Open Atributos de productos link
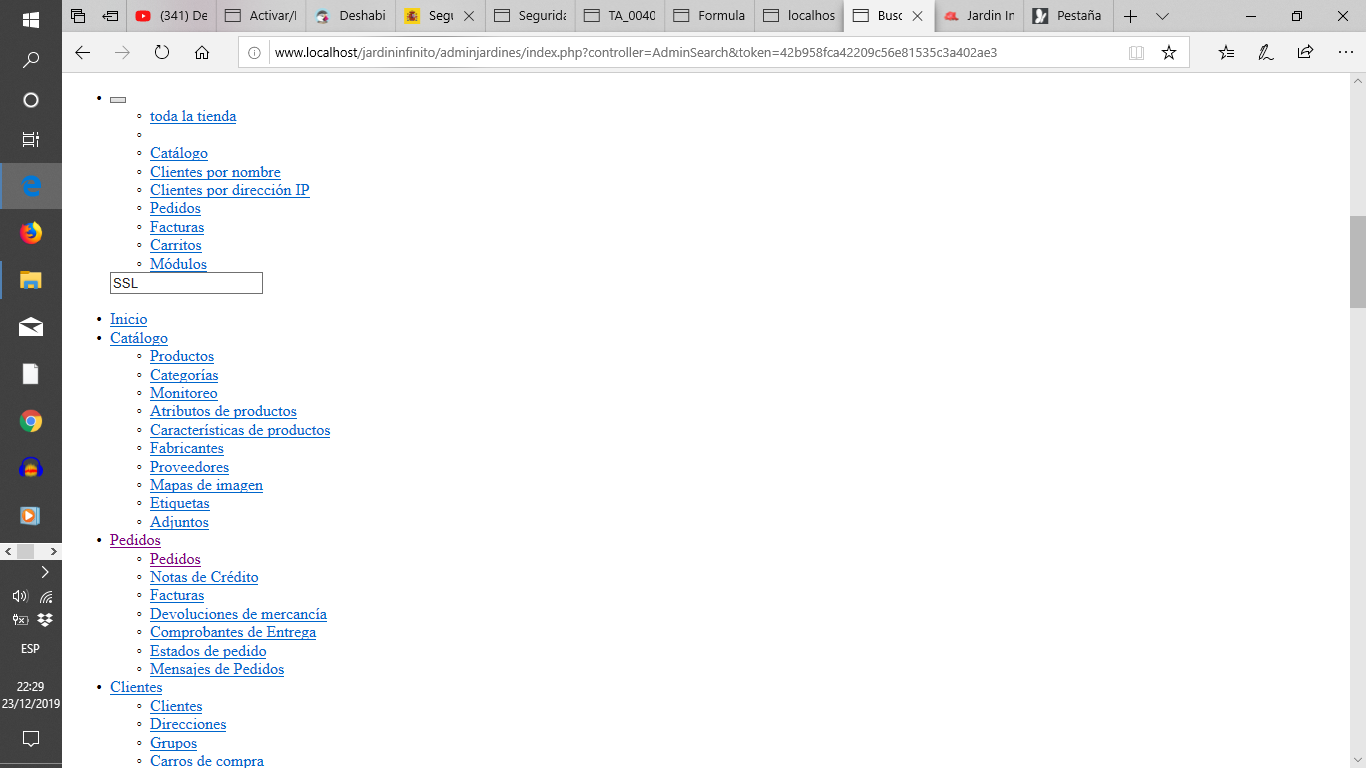Screen dimensions: 1366x768 223,411
